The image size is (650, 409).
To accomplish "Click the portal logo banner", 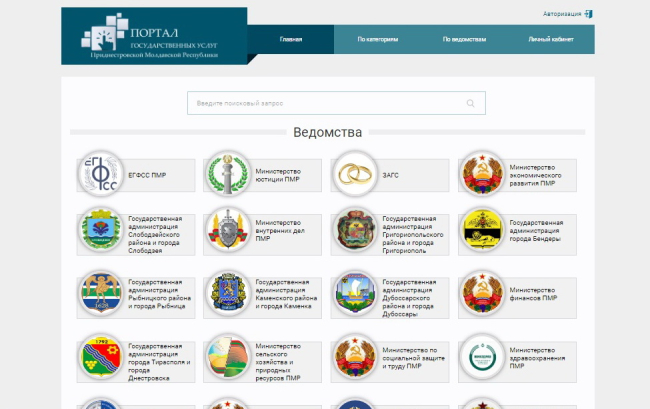I will pos(153,36).
